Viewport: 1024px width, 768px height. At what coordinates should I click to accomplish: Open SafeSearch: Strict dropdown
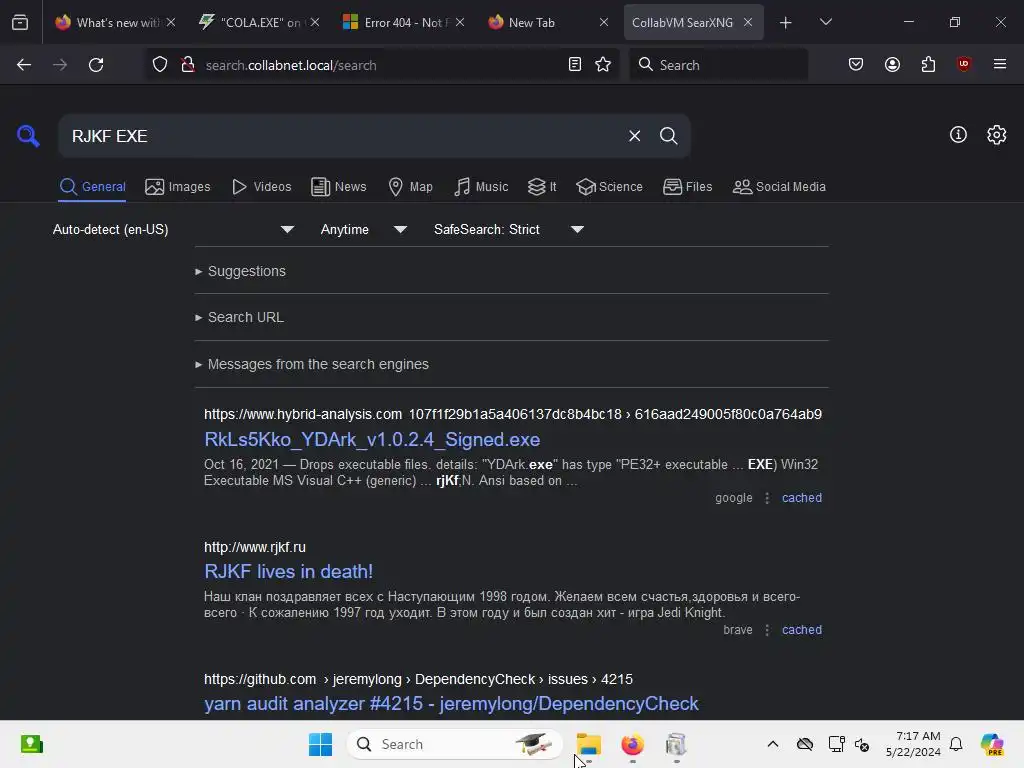click(509, 229)
